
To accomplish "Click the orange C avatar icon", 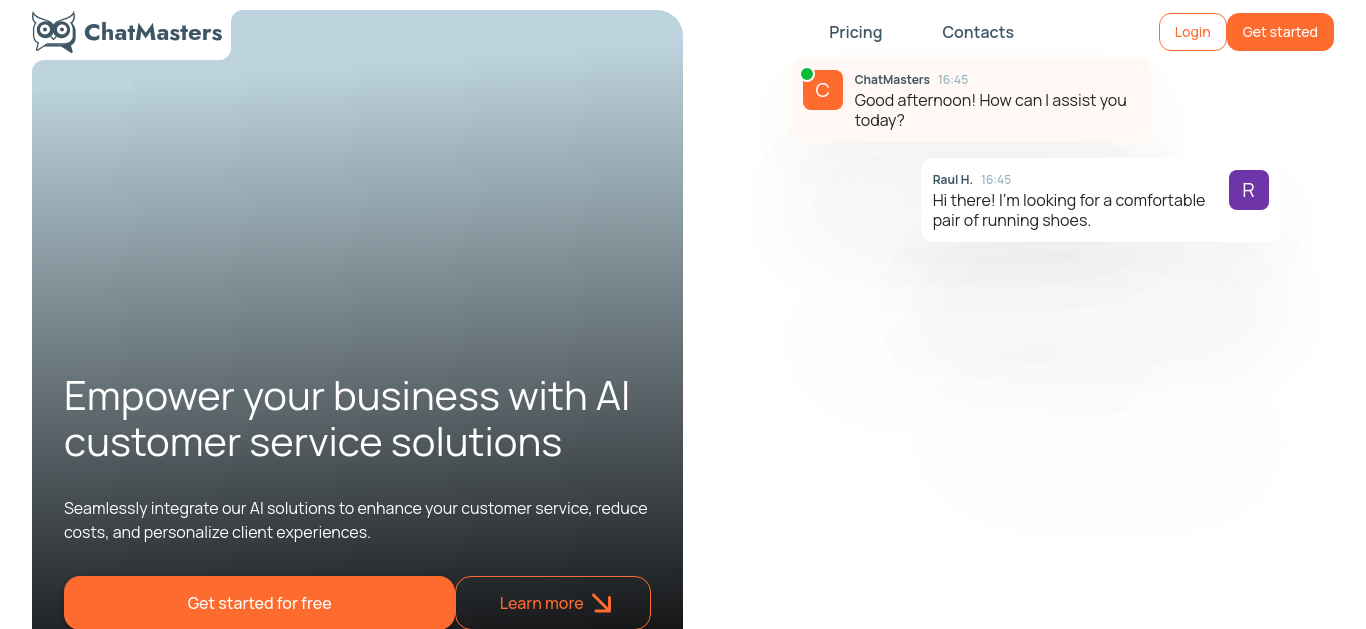I will 823,90.
